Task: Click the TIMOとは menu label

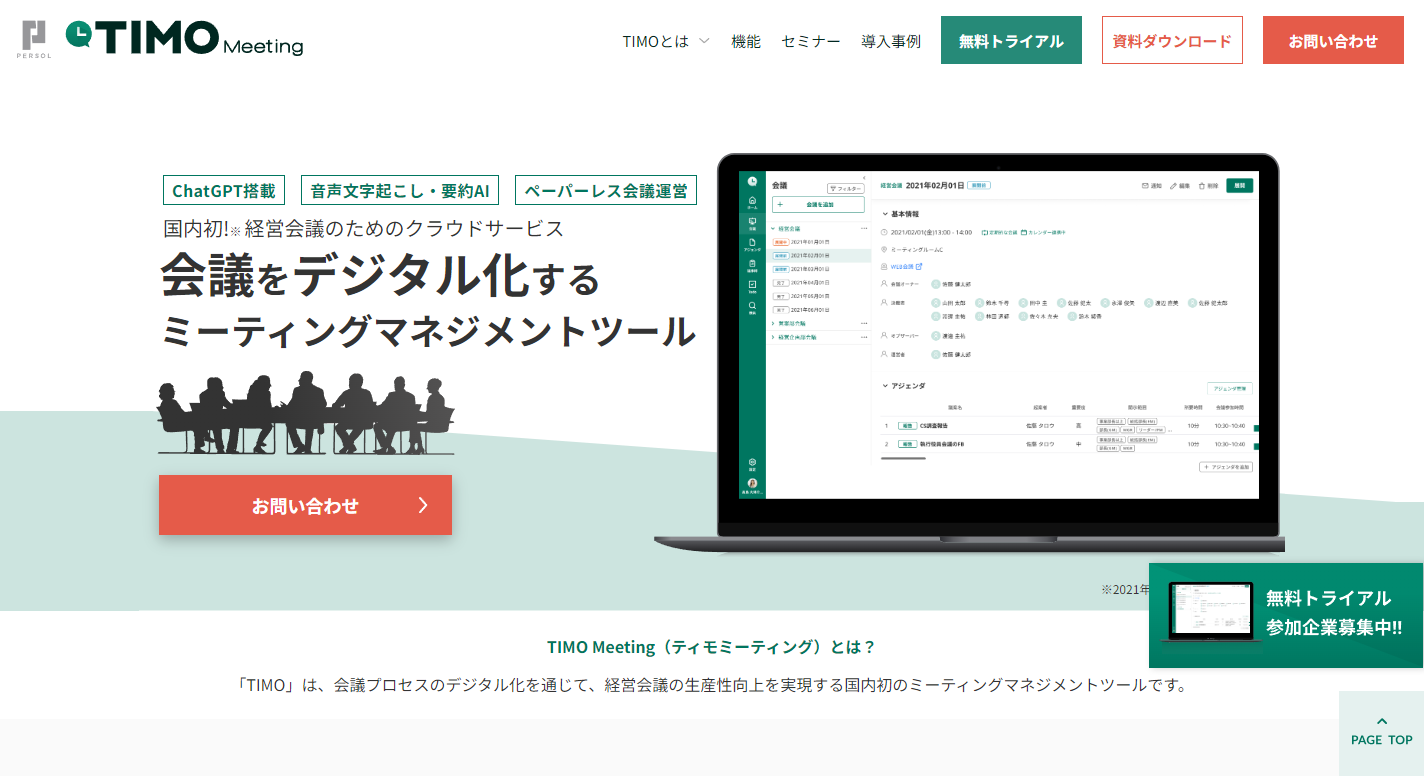Action: click(x=656, y=41)
